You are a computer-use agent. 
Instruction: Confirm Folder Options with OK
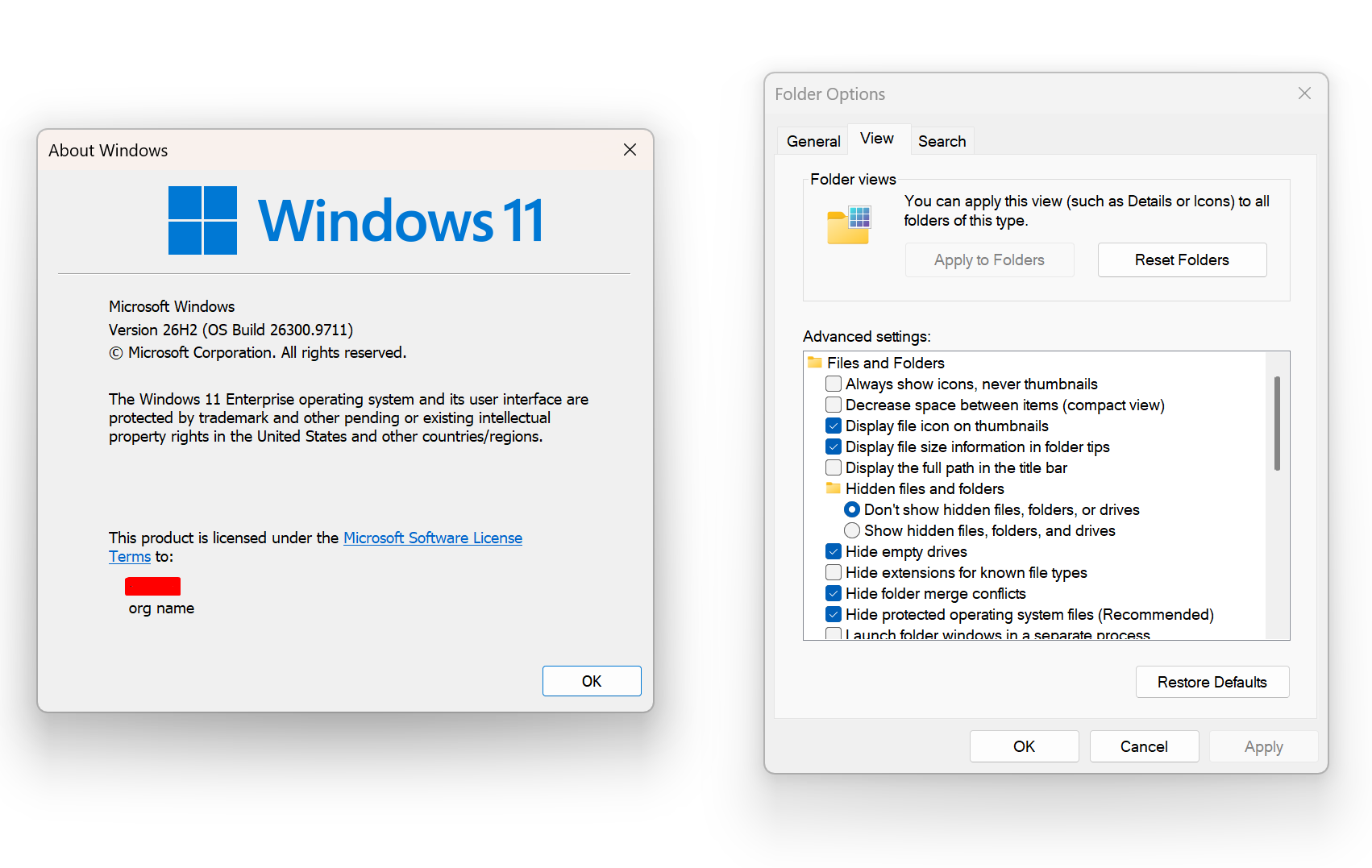(x=1024, y=746)
